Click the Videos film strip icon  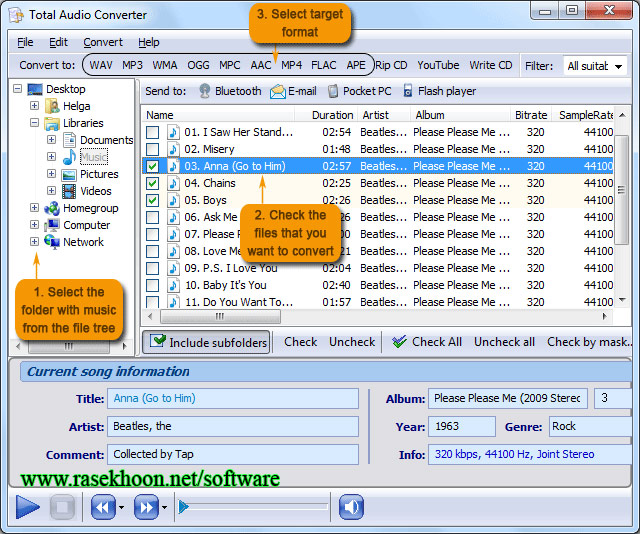[69, 191]
